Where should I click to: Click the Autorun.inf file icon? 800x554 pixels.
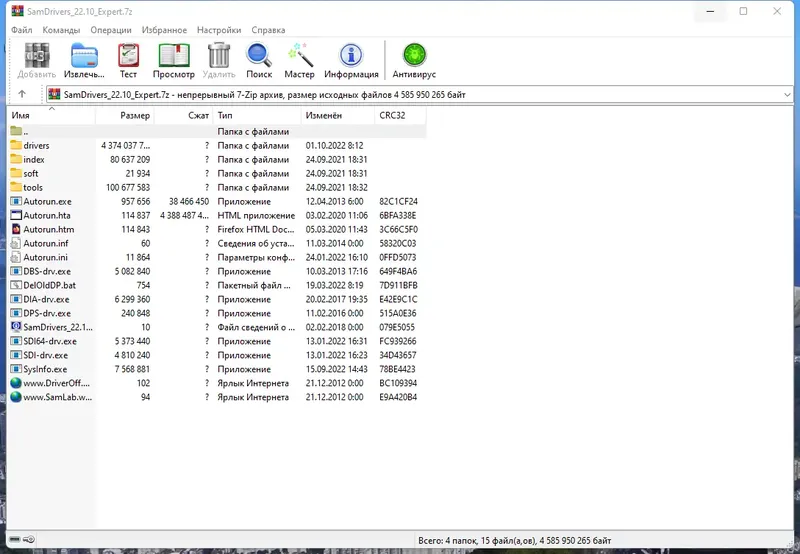coord(16,243)
